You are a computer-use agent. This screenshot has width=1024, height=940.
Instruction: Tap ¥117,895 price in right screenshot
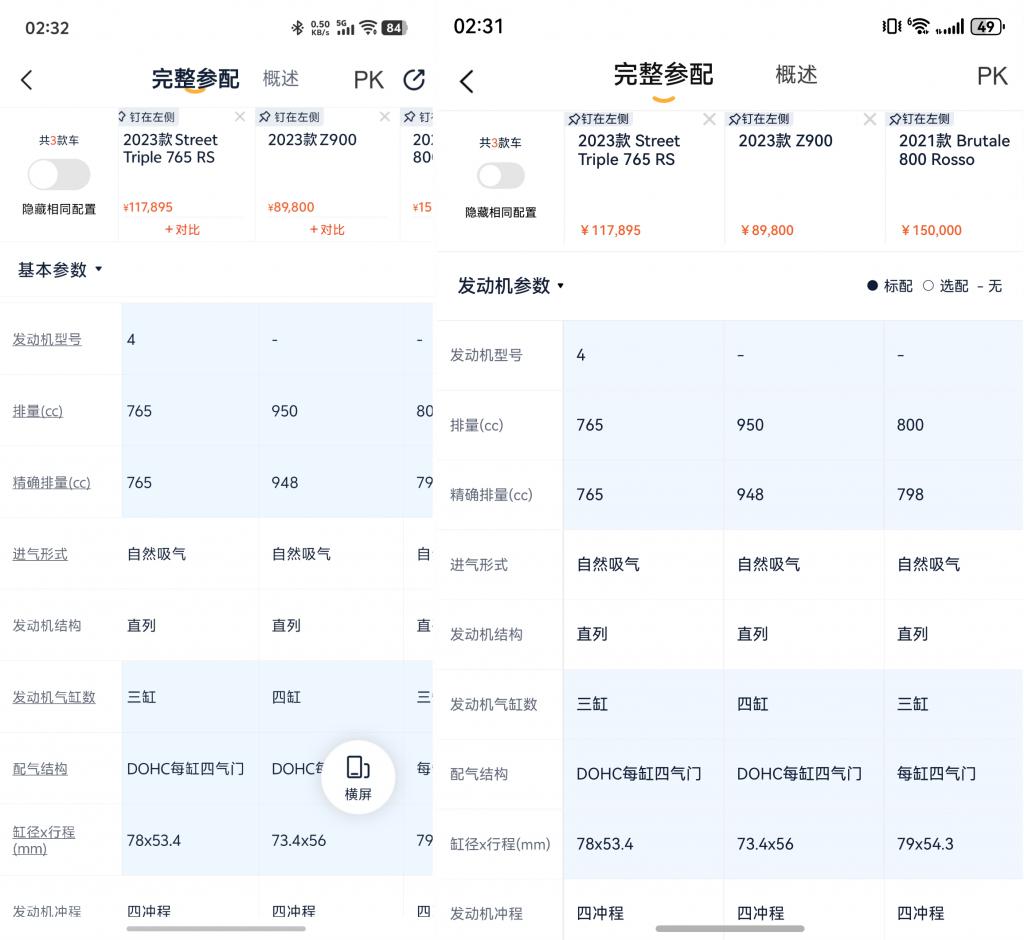point(611,230)
